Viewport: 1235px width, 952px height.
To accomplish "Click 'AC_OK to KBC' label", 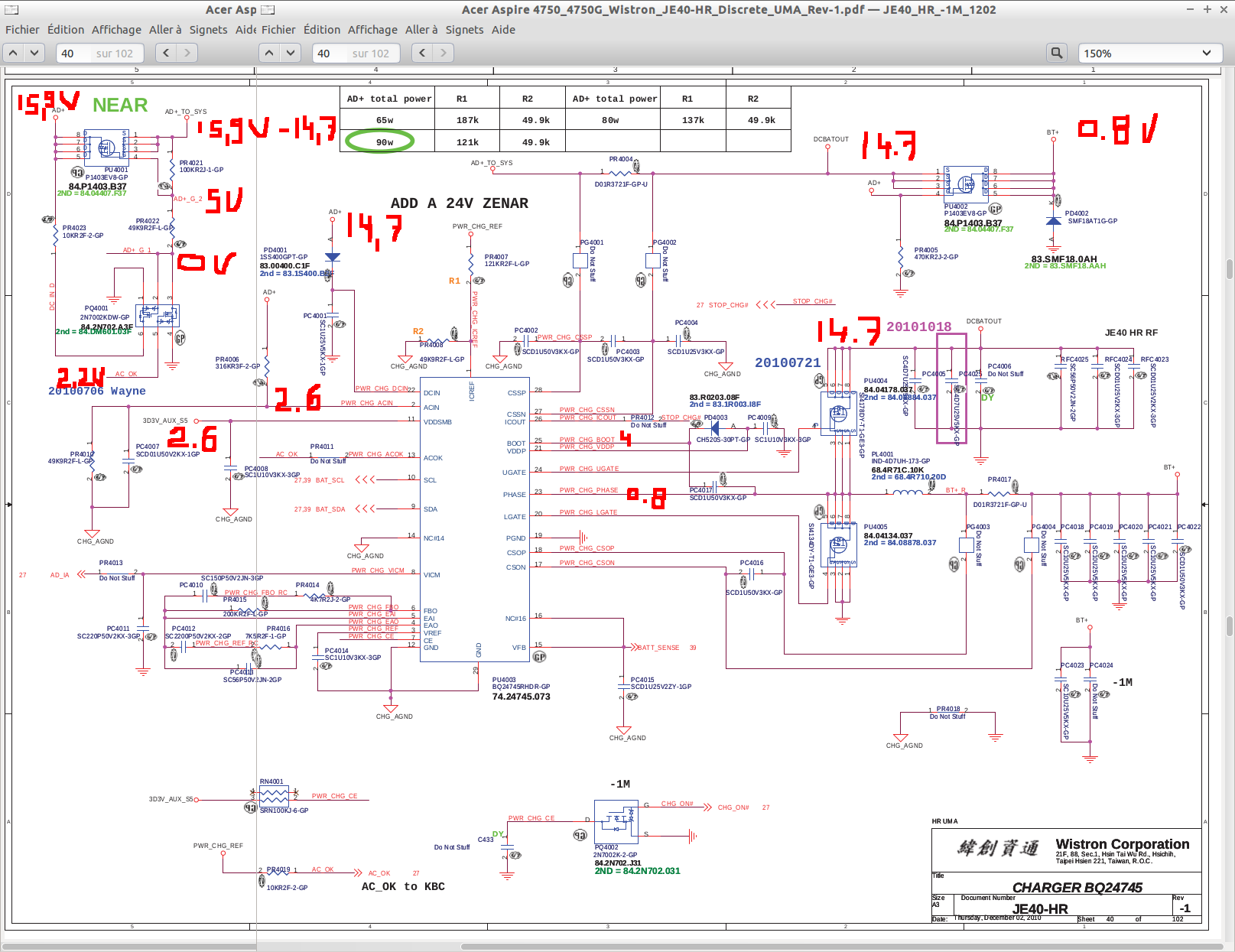I will [x=402, y=887].
